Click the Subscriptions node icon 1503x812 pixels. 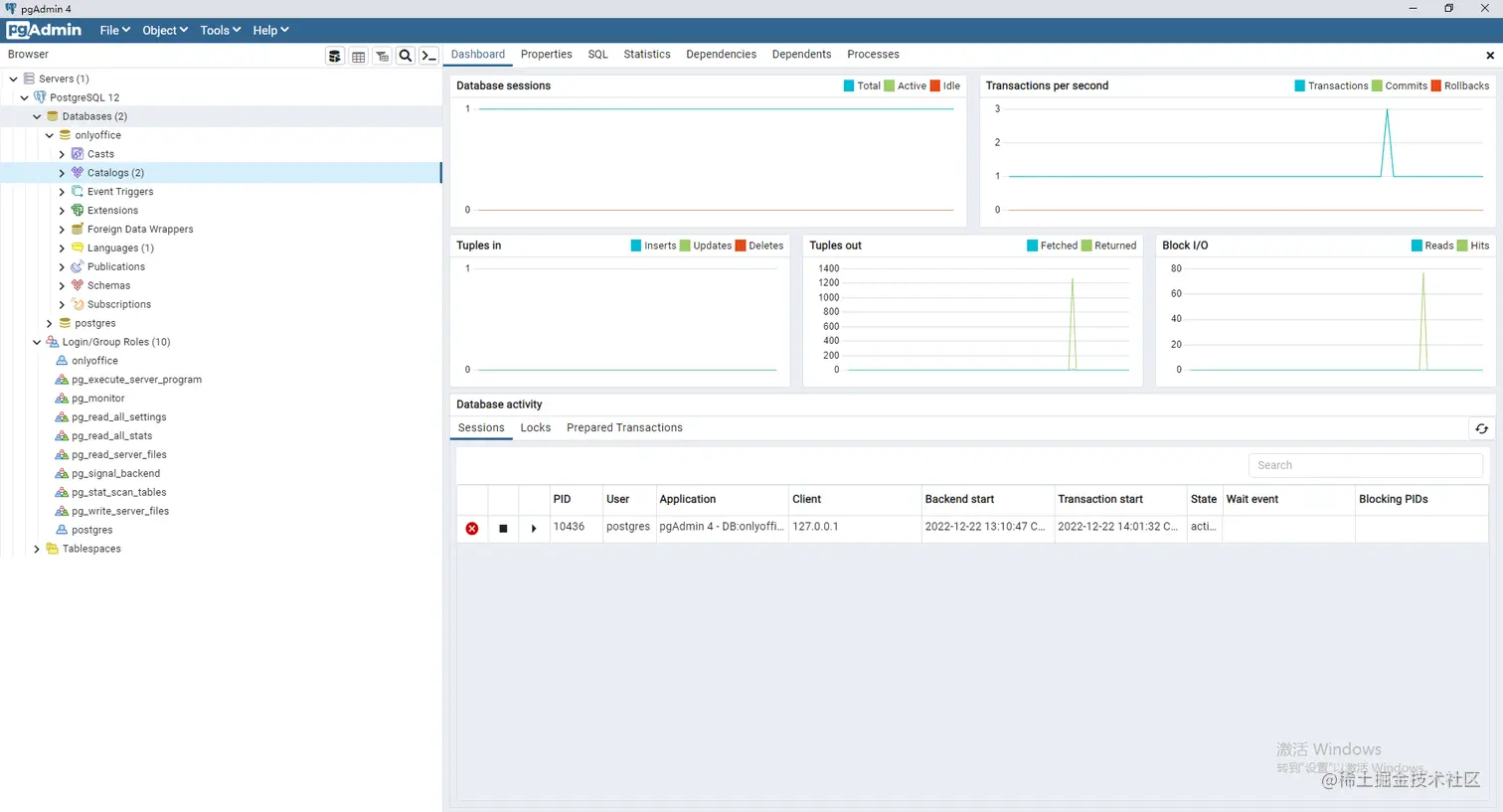click(x=78, y=305)
